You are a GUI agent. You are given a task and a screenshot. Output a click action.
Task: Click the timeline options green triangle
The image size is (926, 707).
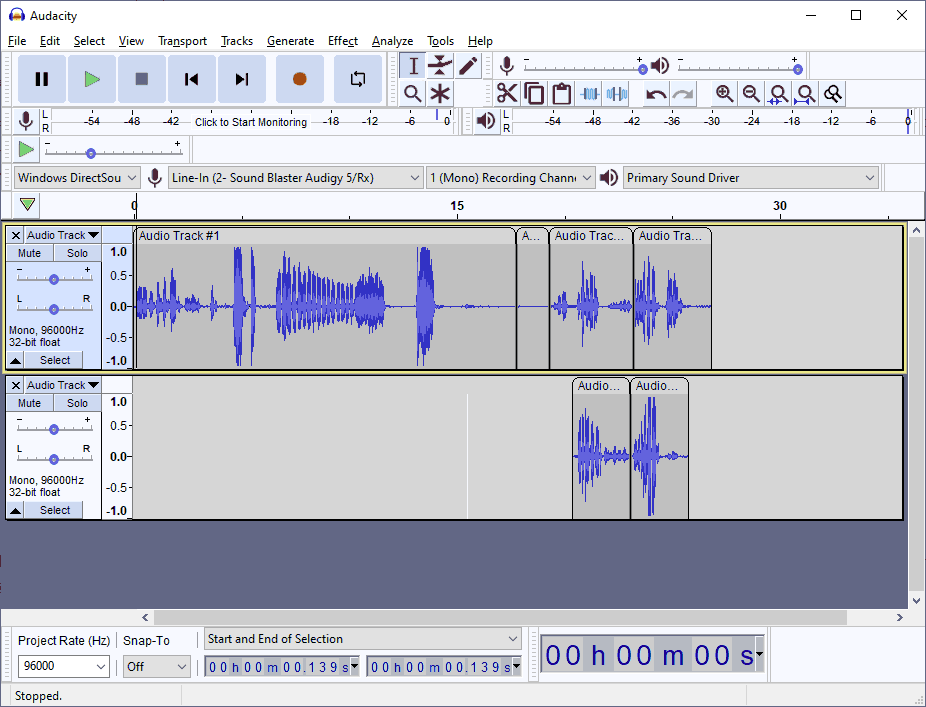(x=27, y=204)
